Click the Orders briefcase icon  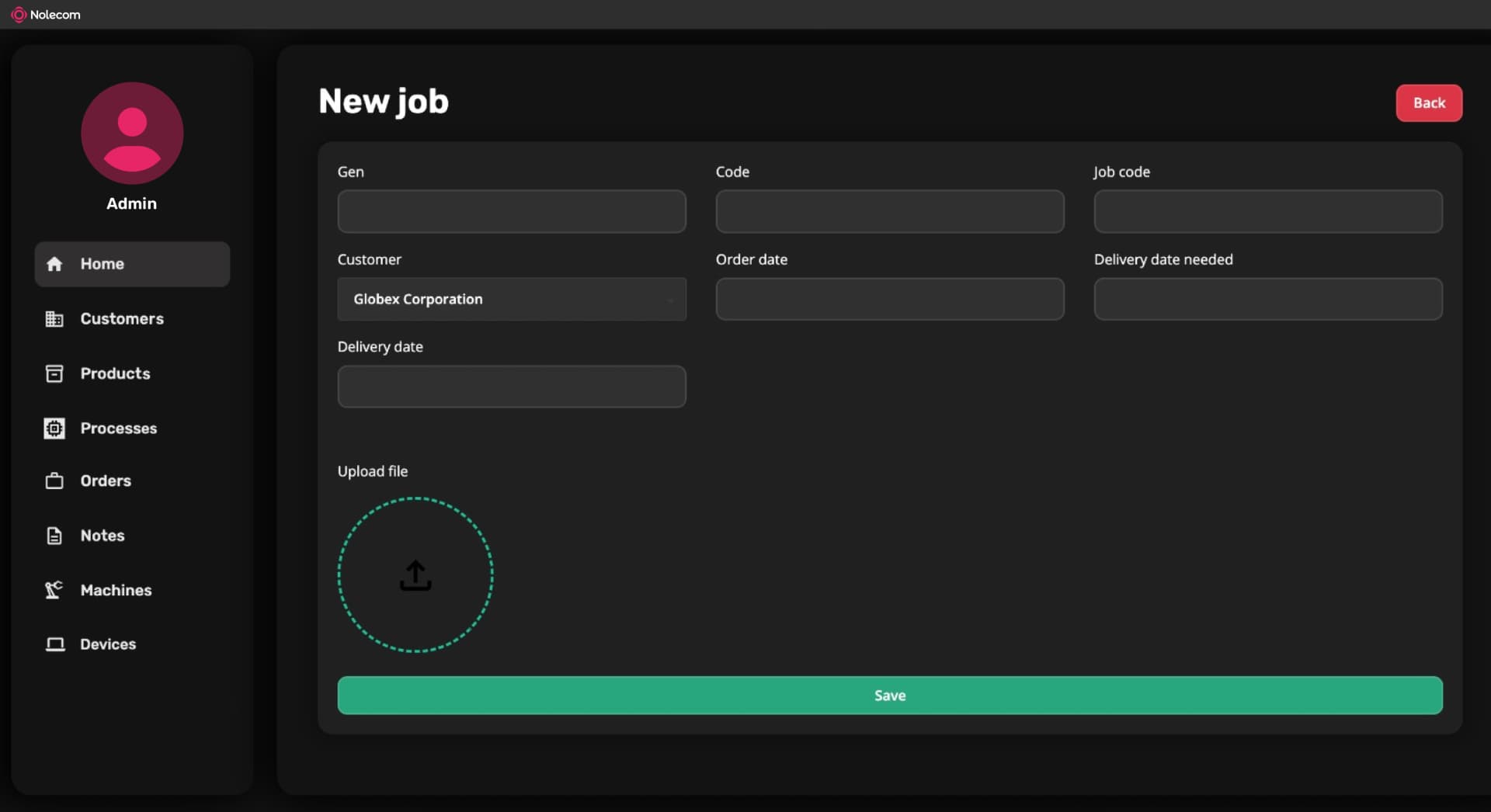[x=54, y=481]
